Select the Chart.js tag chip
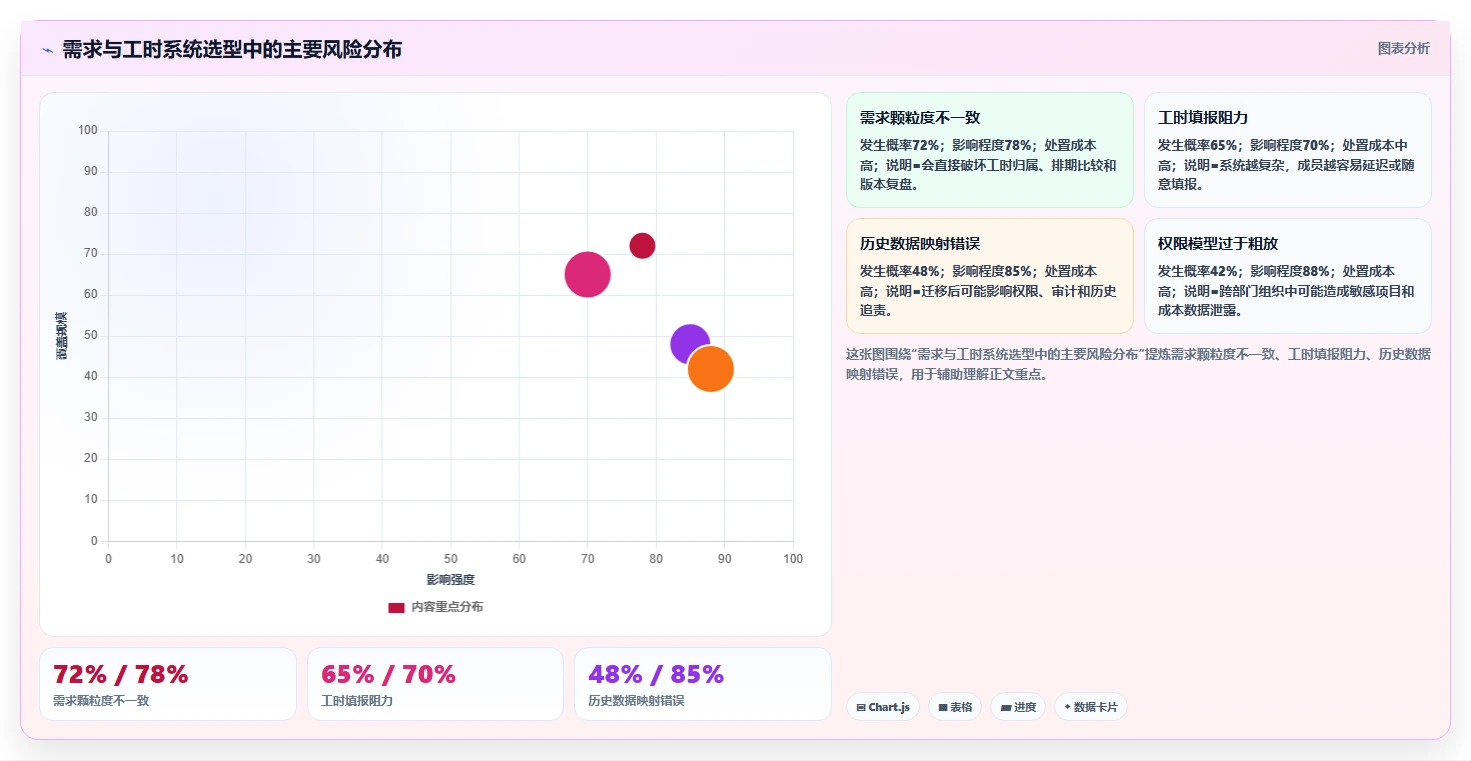 pyautogui.click(x=883, y=707)
